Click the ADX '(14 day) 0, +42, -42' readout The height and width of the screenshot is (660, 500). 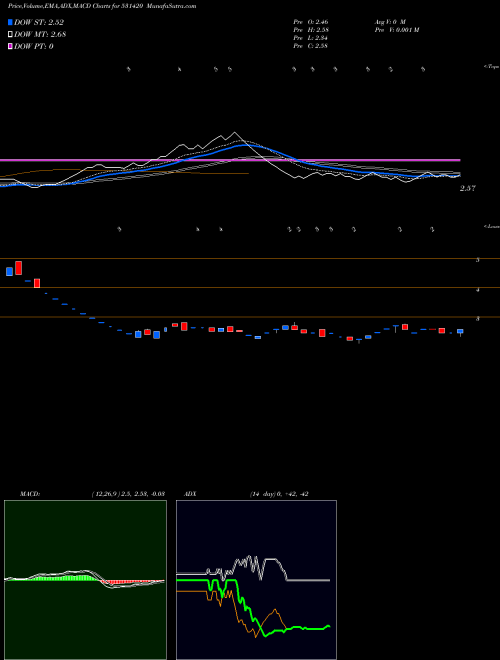click(x=278, y=494)
